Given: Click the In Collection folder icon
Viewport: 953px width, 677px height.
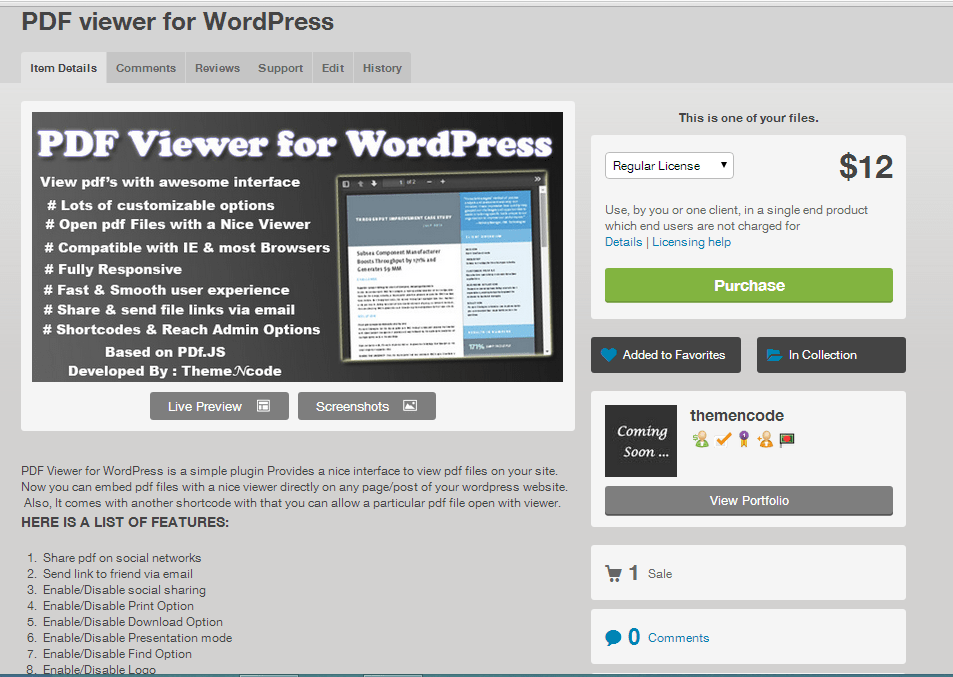Looking at the screenshot, I should coord(774,355).
